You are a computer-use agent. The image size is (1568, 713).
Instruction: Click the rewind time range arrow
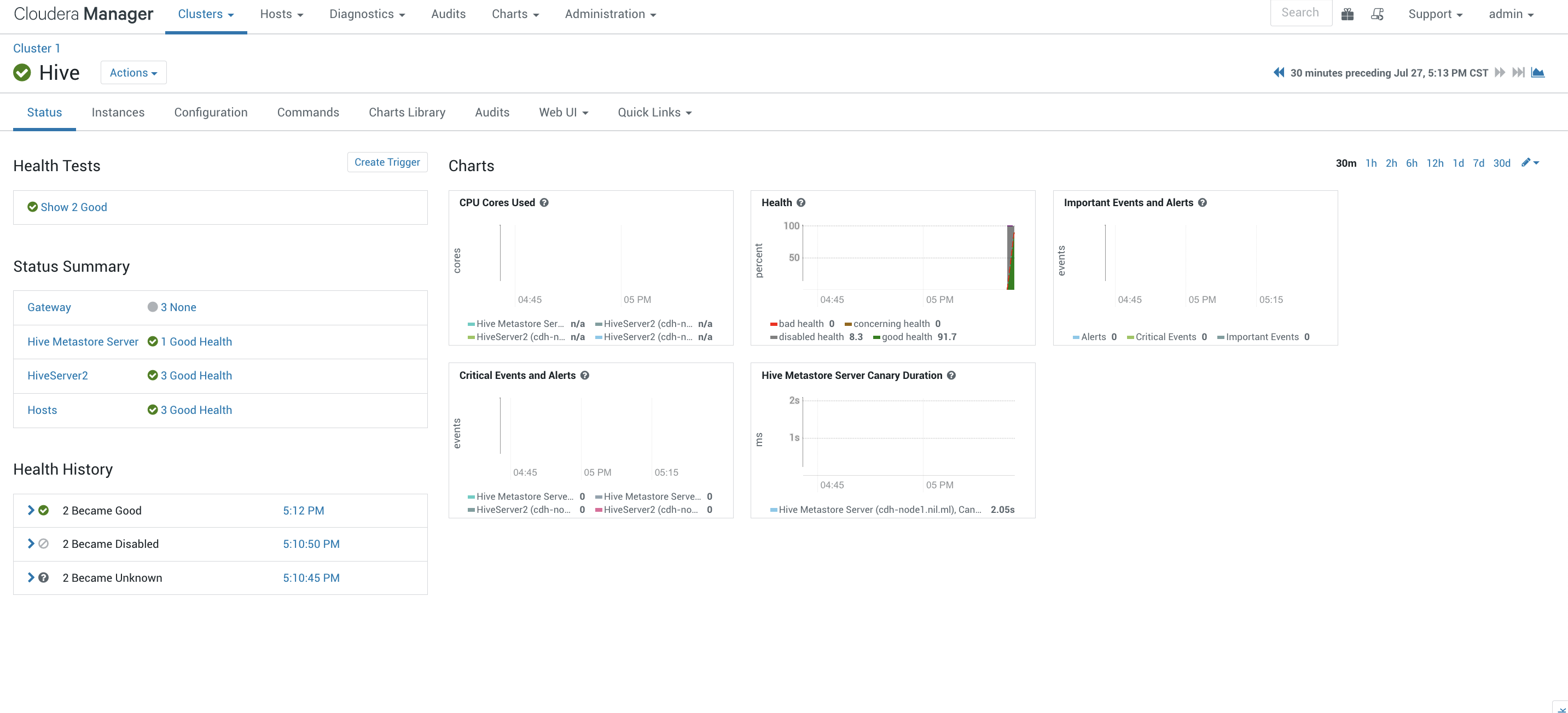click(x=1279, y=72)
